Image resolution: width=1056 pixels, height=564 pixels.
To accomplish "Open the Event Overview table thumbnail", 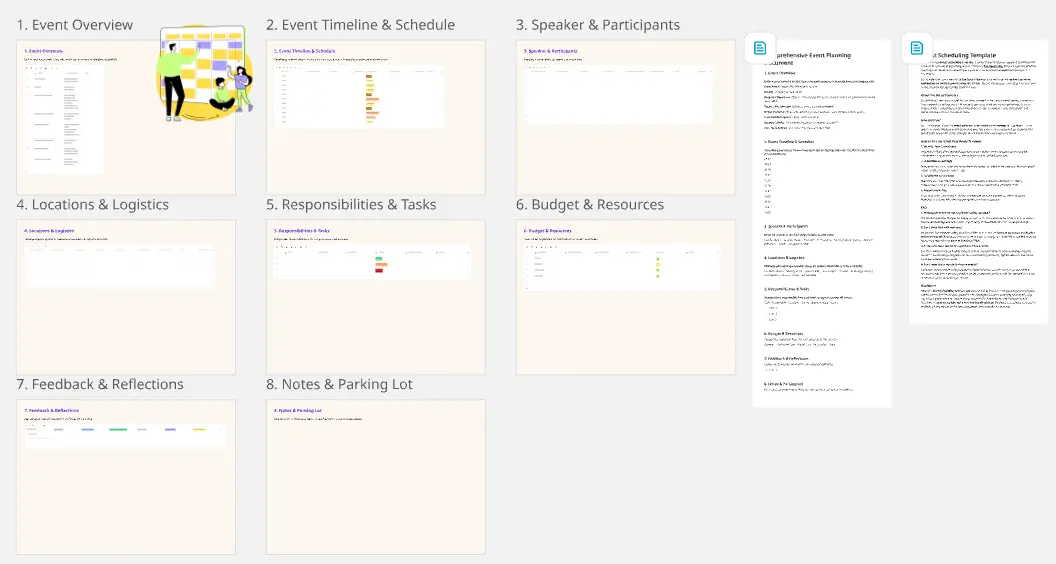I will (64, 120).
